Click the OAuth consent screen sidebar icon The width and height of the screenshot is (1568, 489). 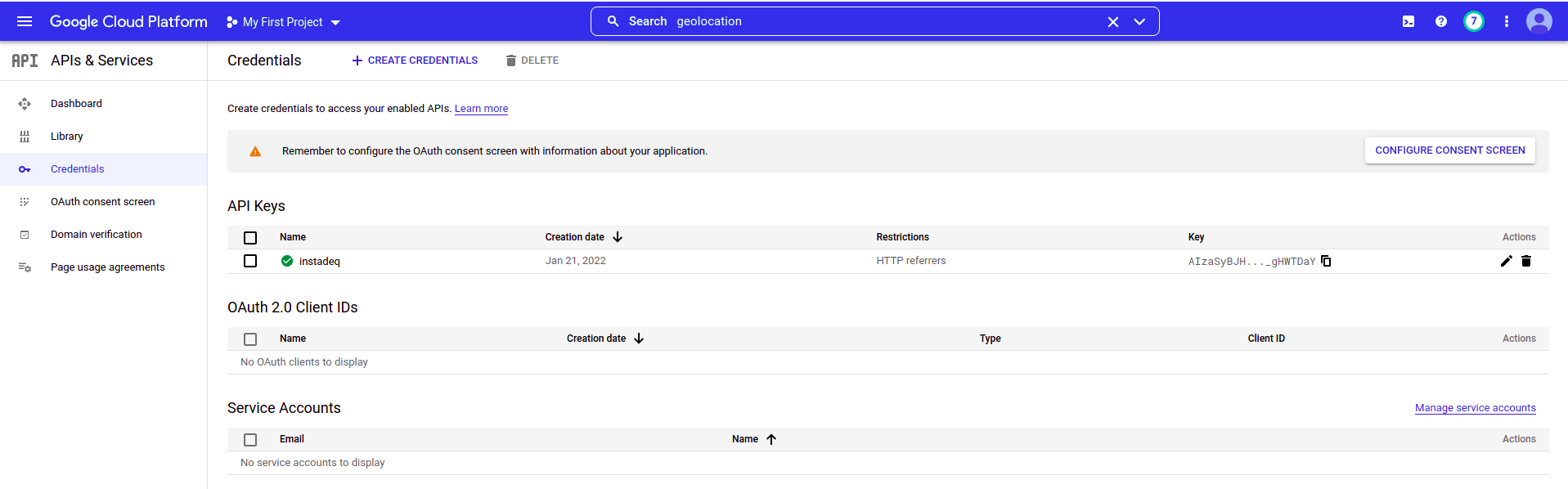25,202
